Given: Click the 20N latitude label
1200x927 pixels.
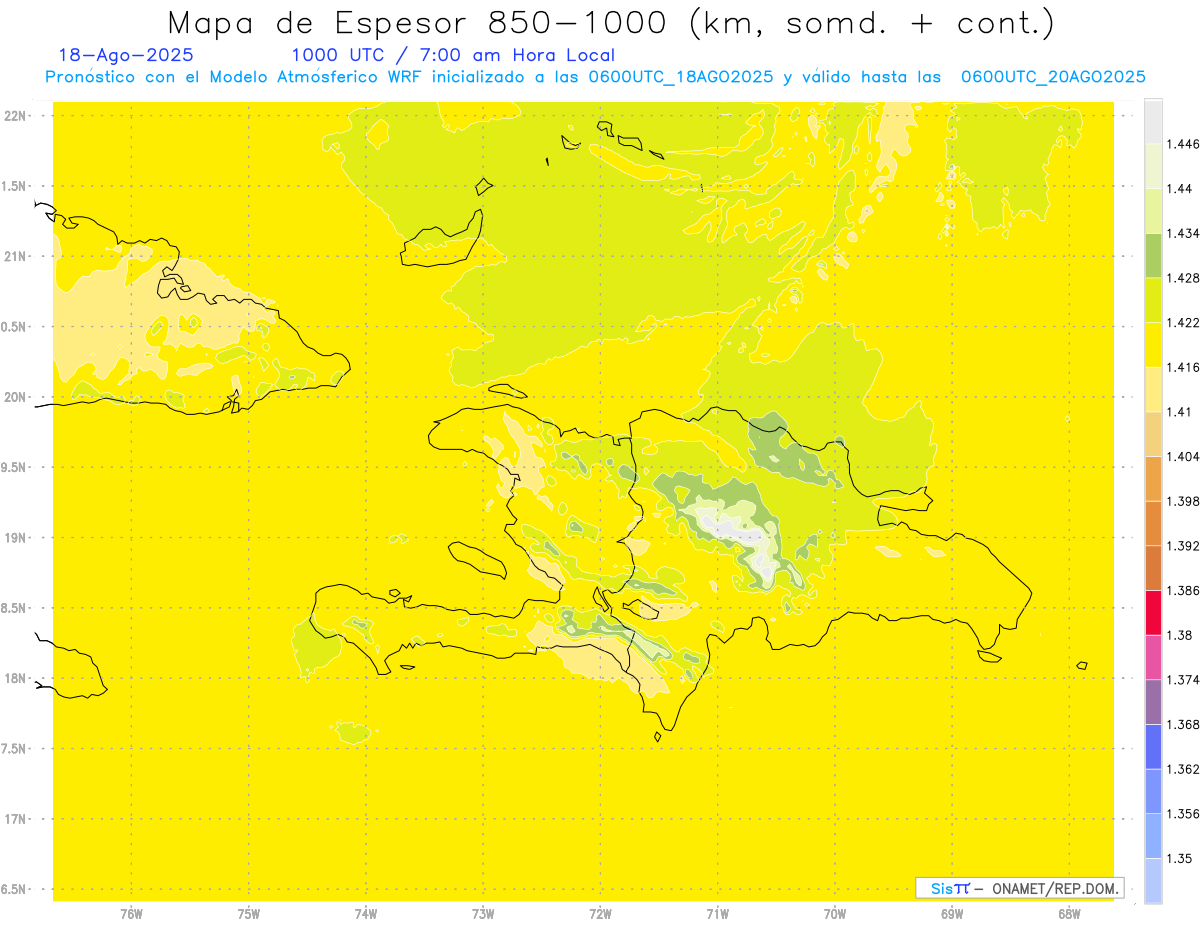Looking at the screenshot, I should (x=14, y=397).
